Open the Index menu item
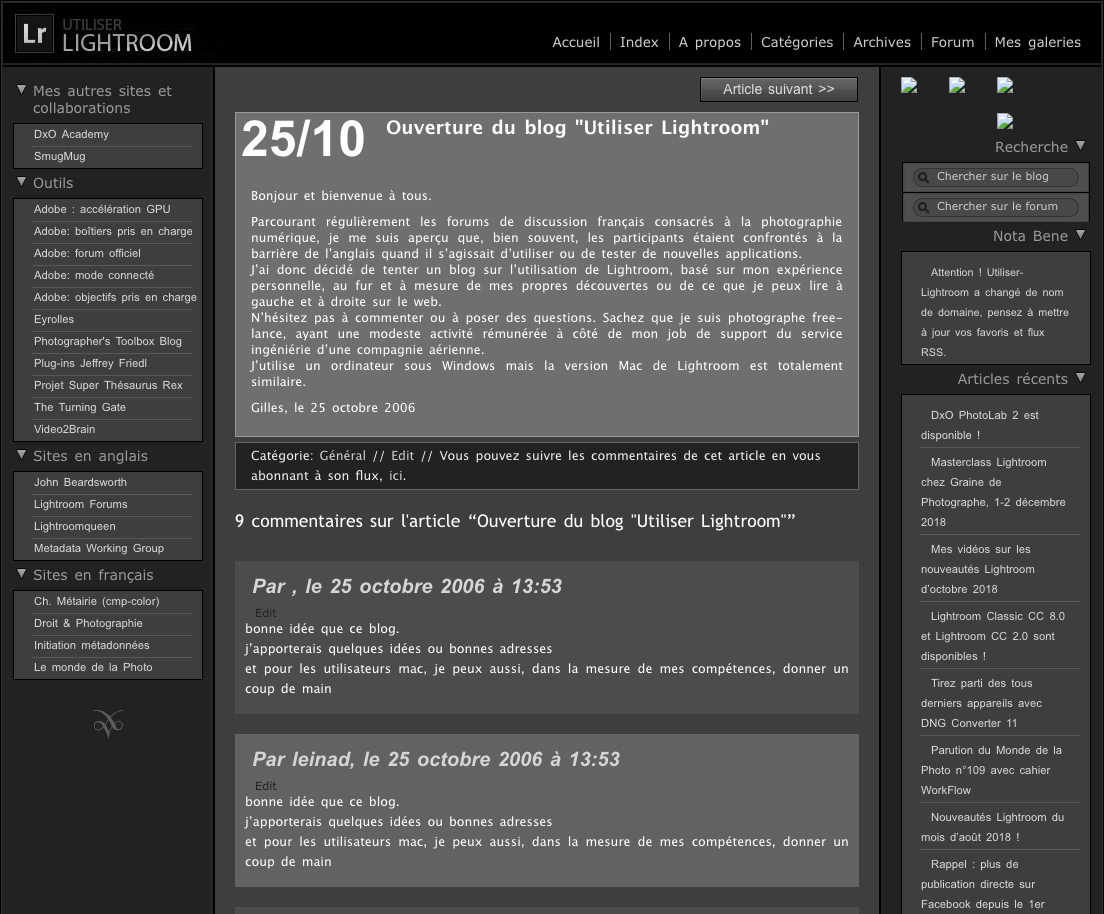The height and width of the screenshot is (914, 1104). point(639,42)
